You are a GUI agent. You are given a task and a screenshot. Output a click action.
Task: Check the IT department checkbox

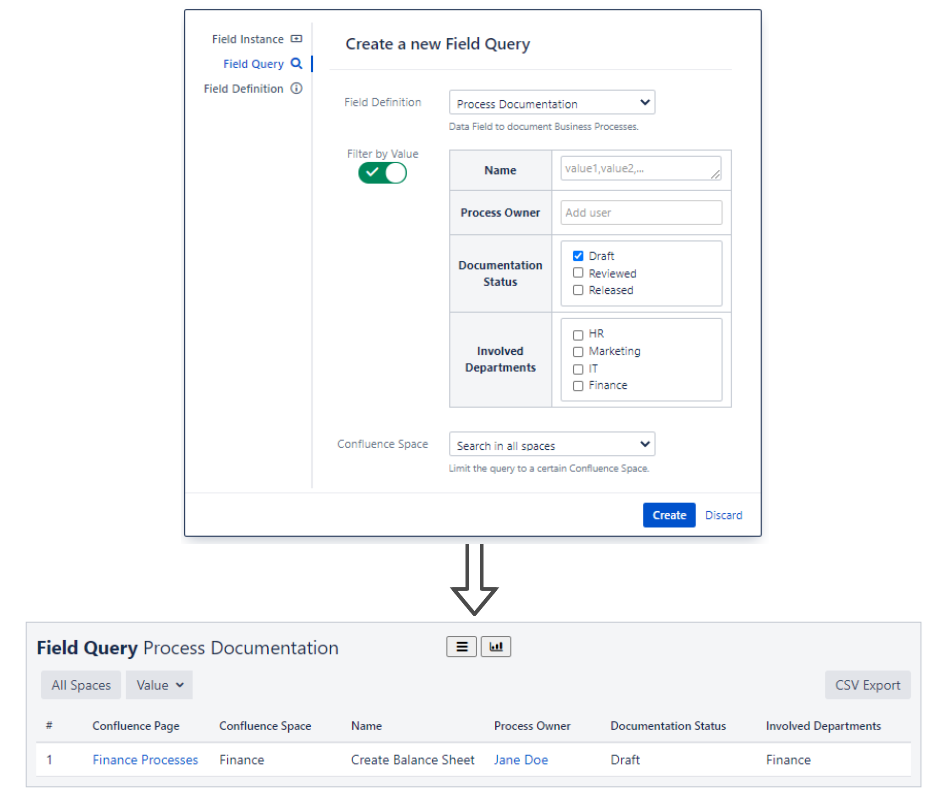(578, 369)
